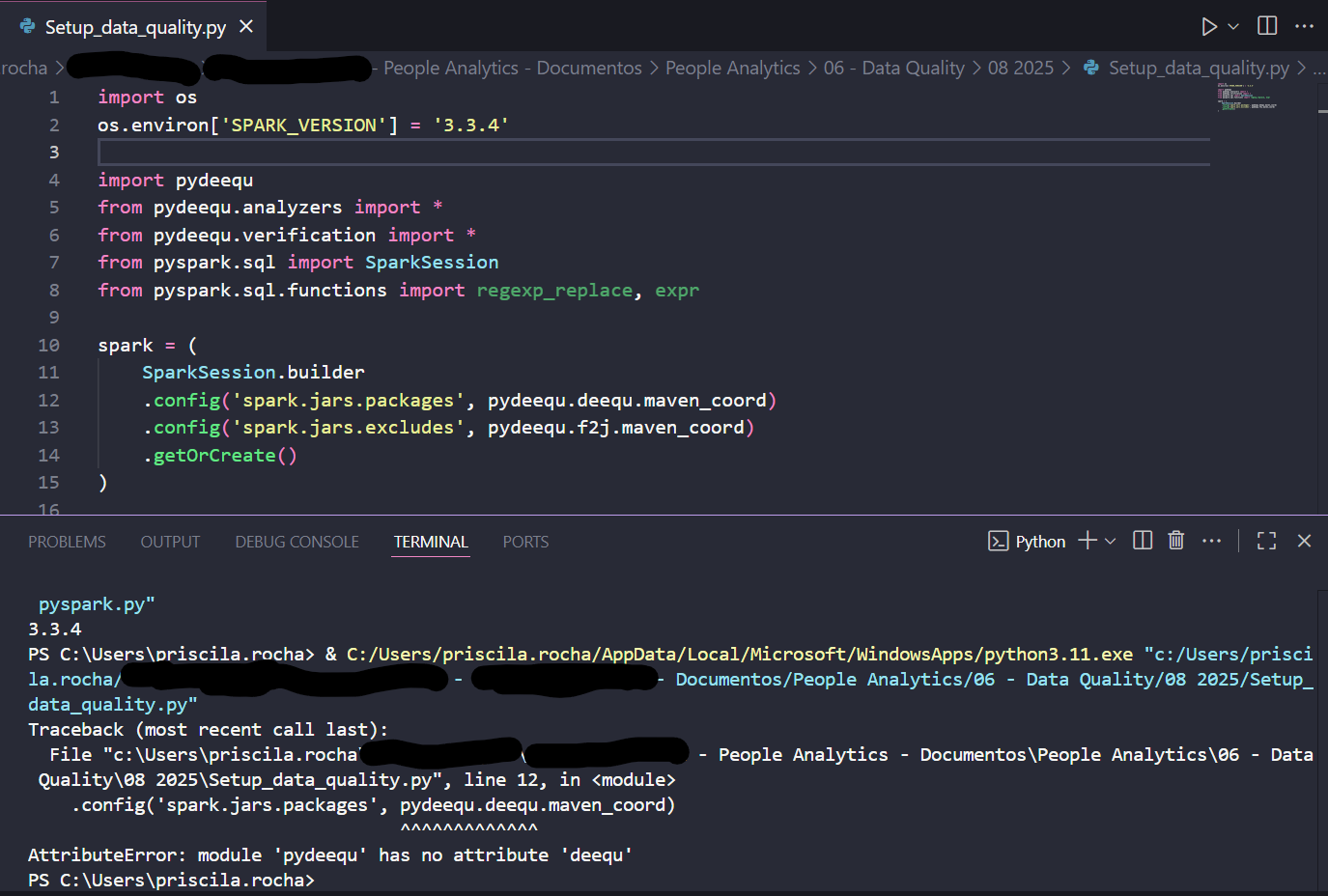
Task: Click the empty line 3 in editor
Action: [653, 152]
